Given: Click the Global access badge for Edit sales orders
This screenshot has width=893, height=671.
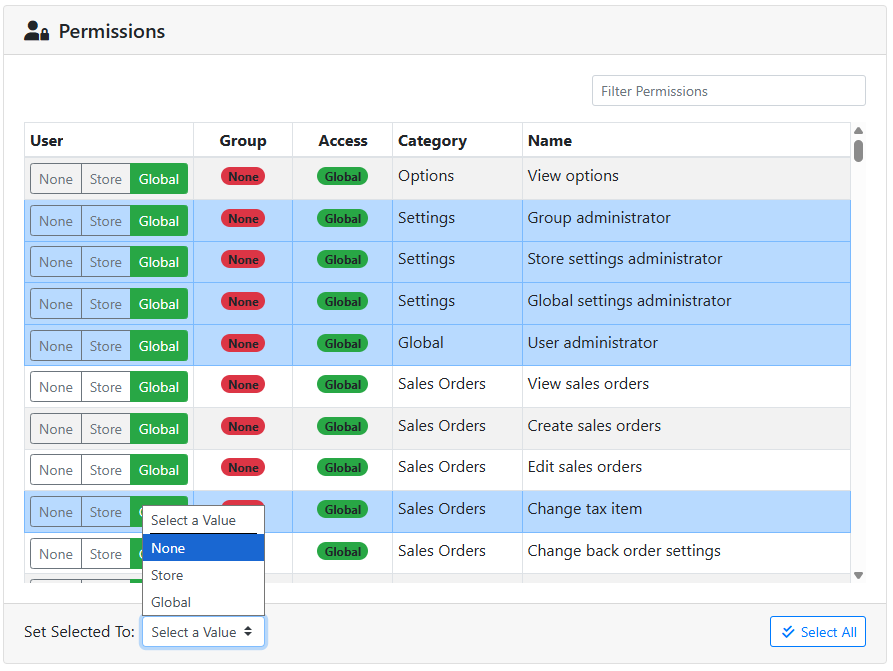Looking at the screenshot, I should (x=342, y=468).
